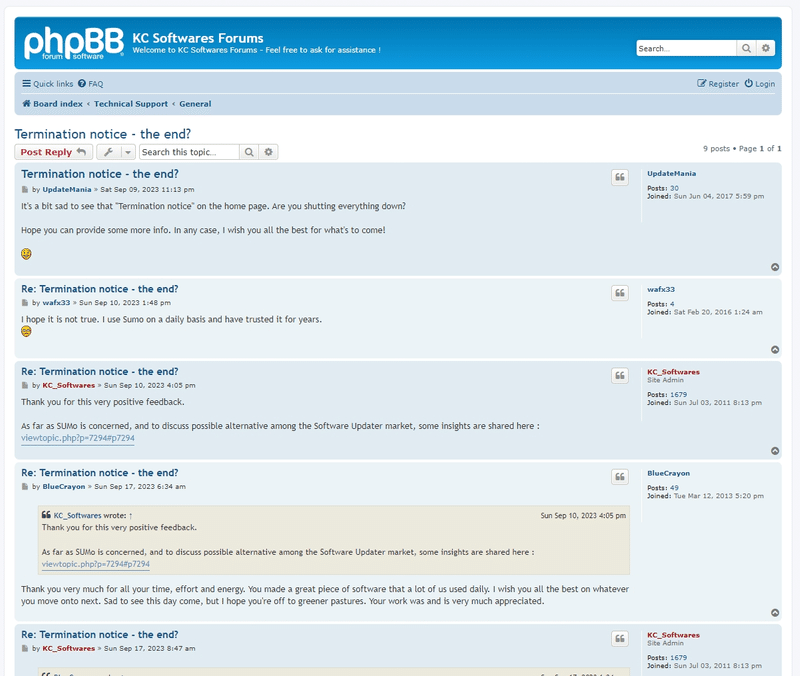Quote KC_Softwares post from Sep 10
Image resolution: width=800 pixels, height=676 pixels.
click(619, 375)
